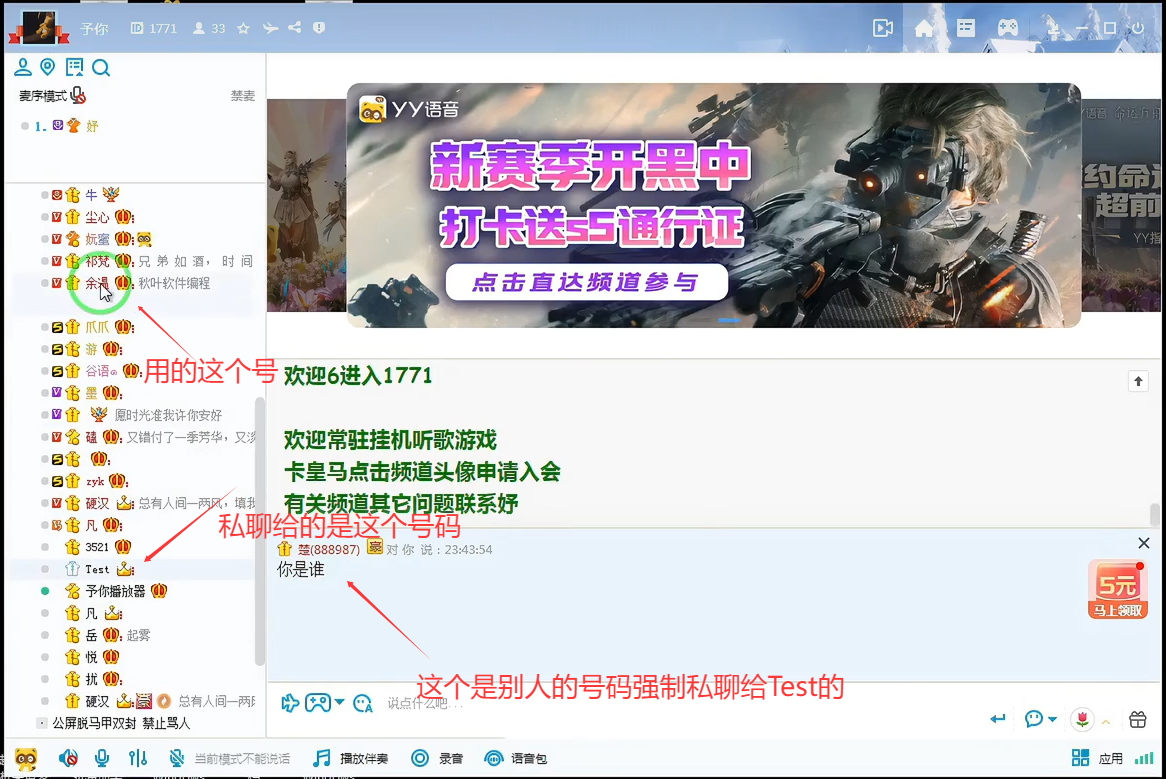The height and width of the screenshot is (779, 1166).
Task: Expand the 公屏脱马甲双封 channel node
Action: click(x=41, y=723)
